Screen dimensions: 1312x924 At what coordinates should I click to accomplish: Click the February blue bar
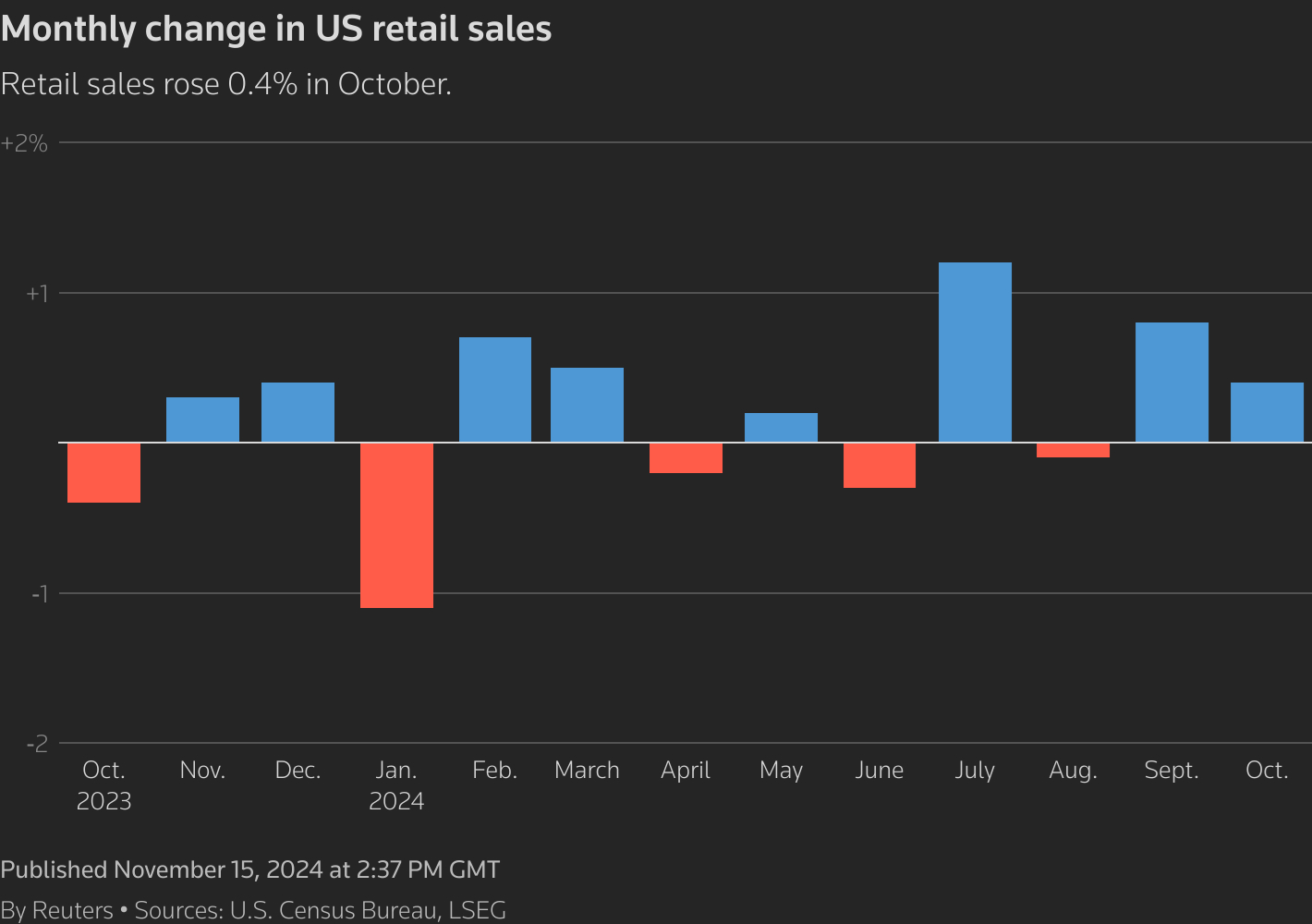(495, 389)
